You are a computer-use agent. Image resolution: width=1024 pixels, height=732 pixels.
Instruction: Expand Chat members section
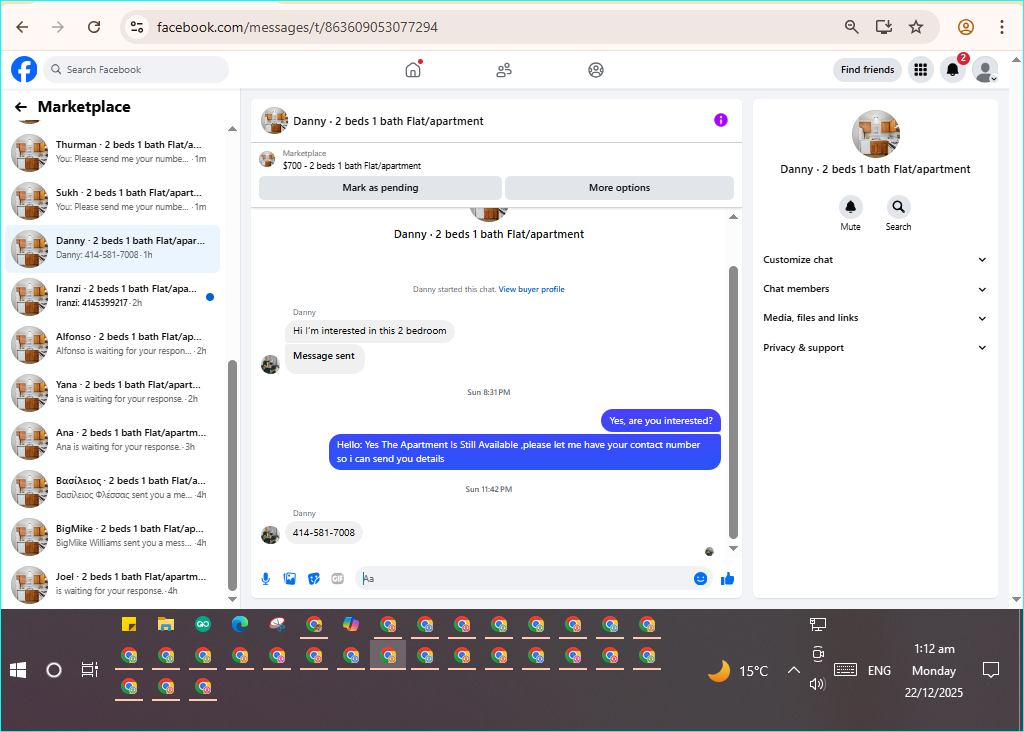click(874, 289)
